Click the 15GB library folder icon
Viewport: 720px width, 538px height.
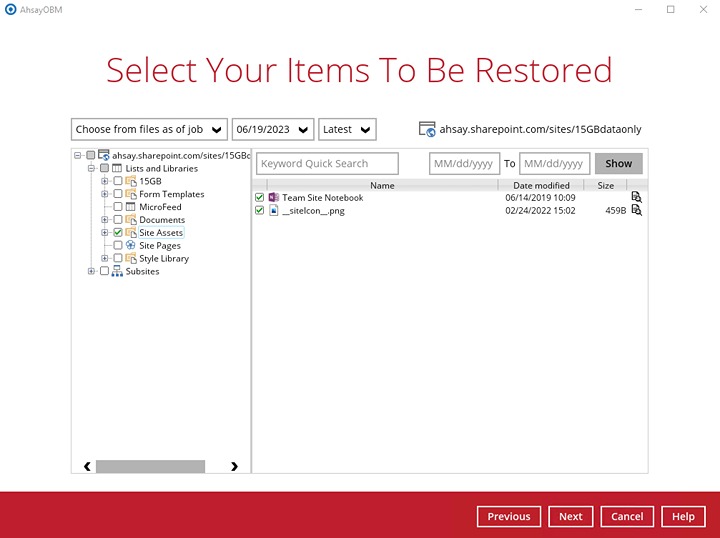point(131,181)
